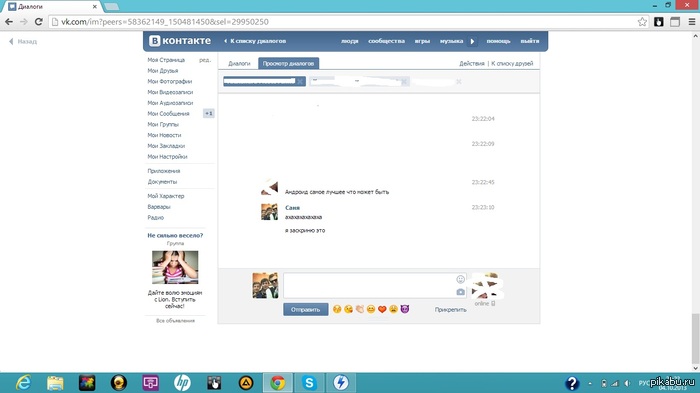Image resolution: width=700 pixels, height=393 pixels.
Task: Insert the grinning face emoji
Action: click(x=371, y=309)
